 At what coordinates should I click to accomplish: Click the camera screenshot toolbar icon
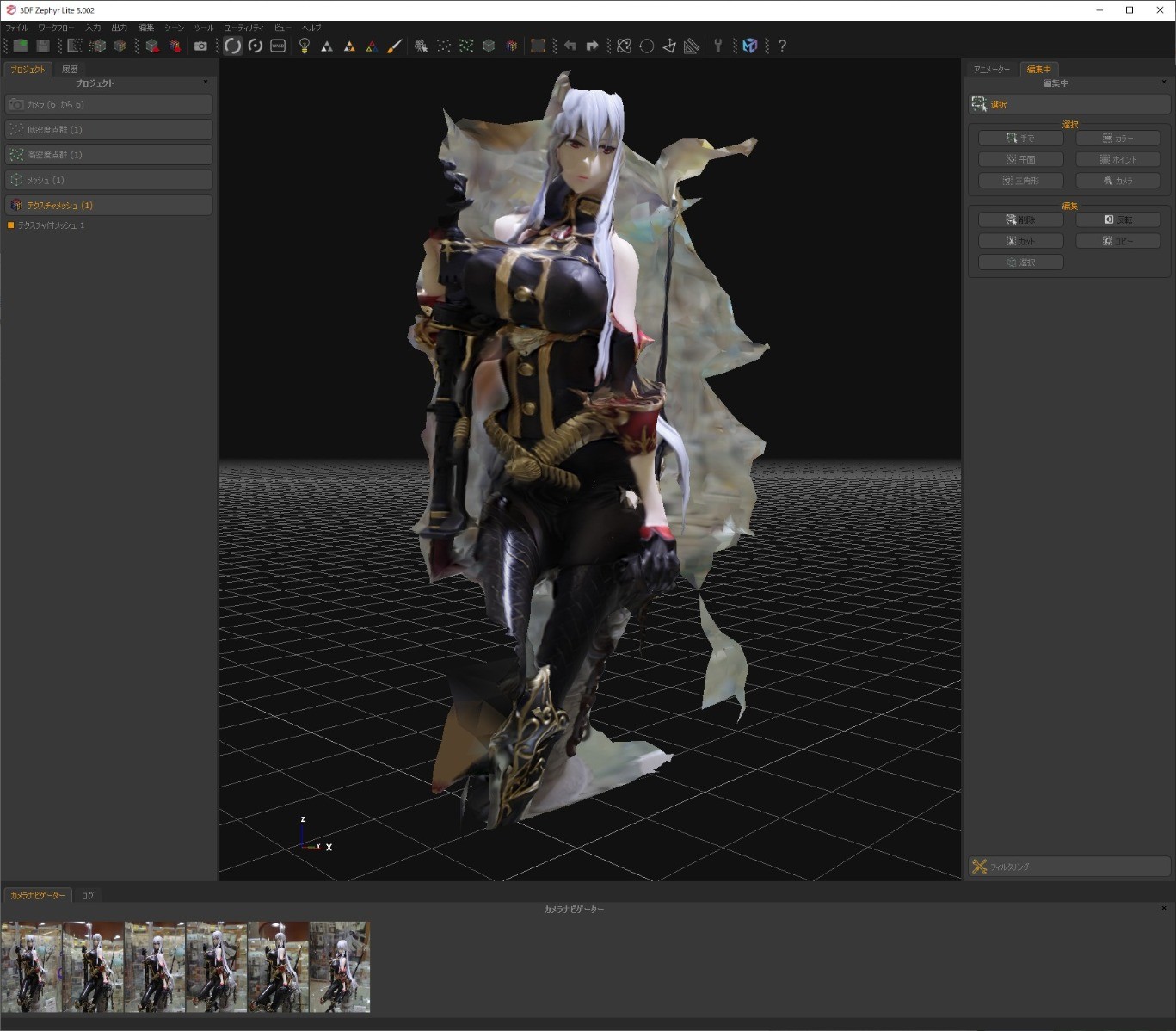coord(200,46)
